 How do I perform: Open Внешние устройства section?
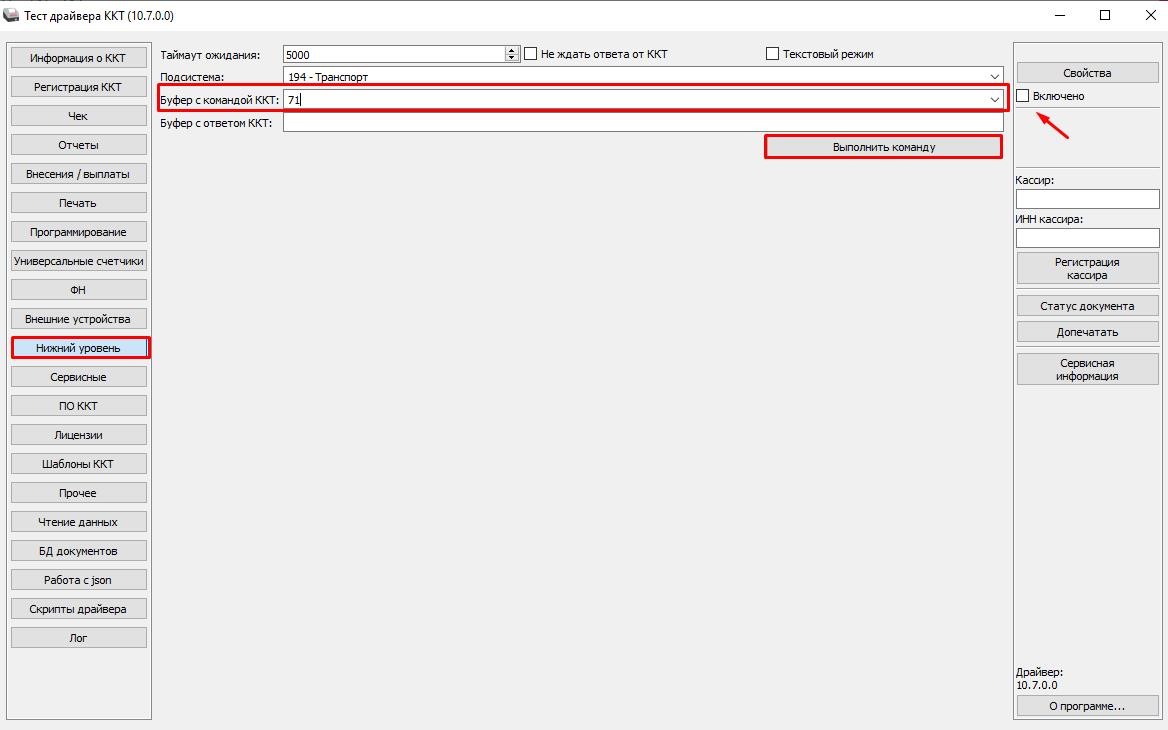tap(78, 319)
